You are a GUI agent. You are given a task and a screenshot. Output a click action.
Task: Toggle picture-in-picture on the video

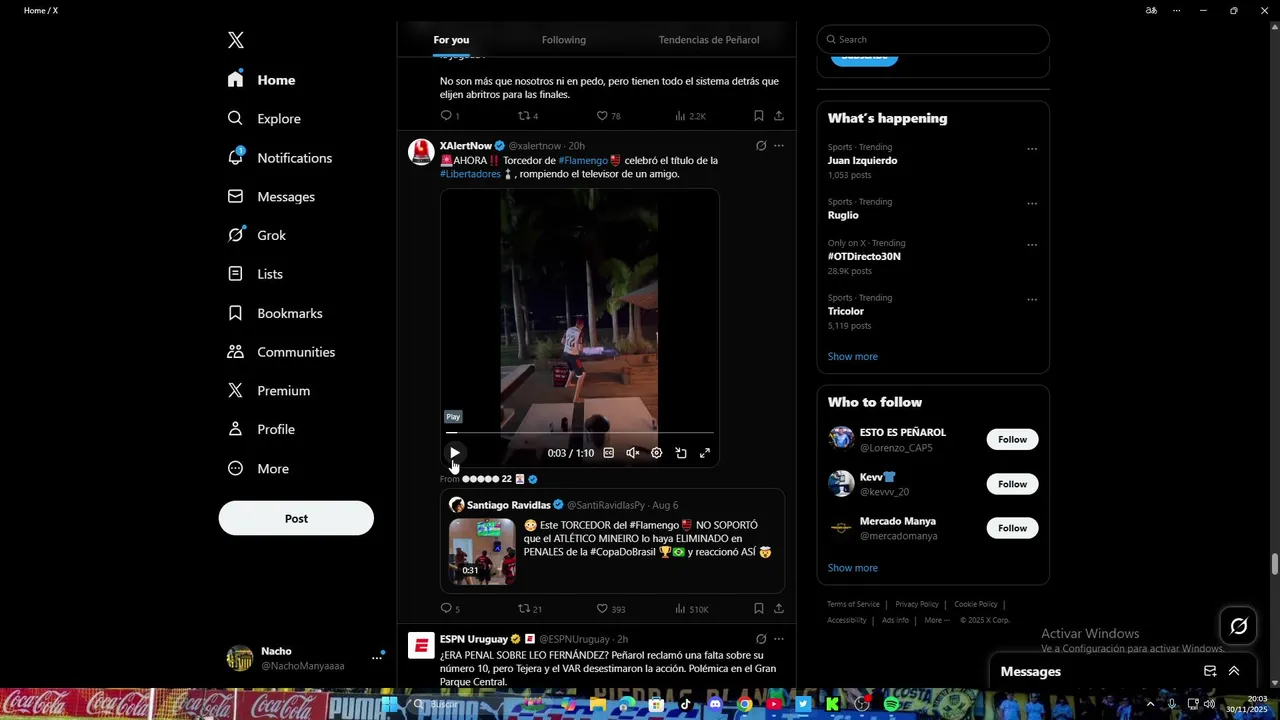coord(680,453)
